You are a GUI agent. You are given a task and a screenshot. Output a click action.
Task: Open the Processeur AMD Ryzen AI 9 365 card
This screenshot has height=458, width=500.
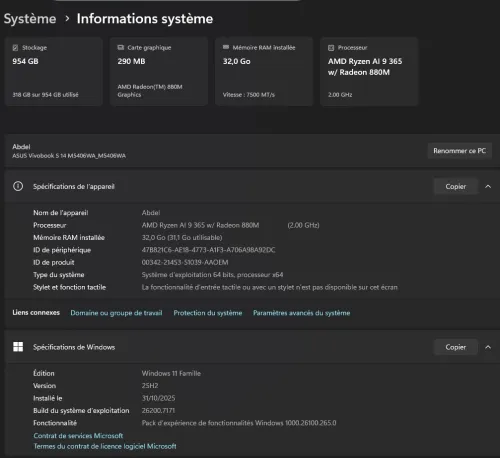pos(369,71)
